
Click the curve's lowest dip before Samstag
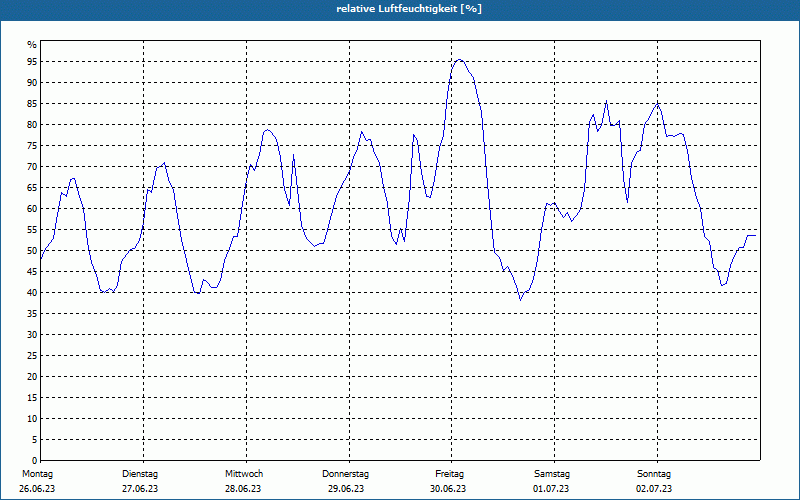point(520,299)
